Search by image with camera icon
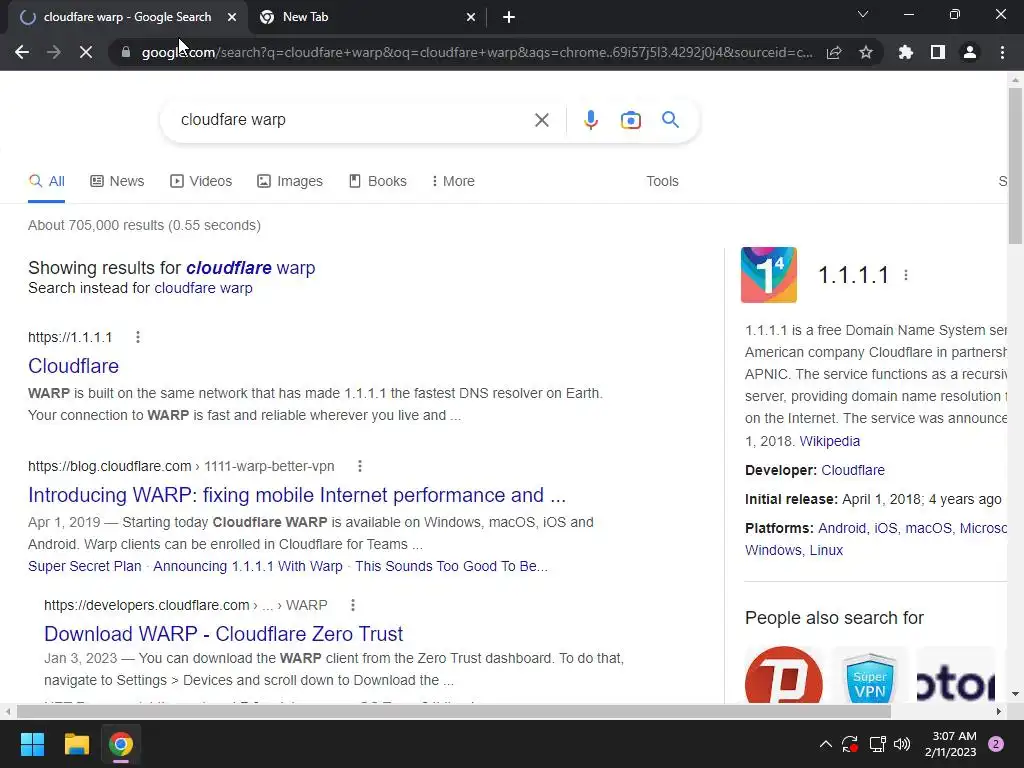1024x768 pixels. 631,120
